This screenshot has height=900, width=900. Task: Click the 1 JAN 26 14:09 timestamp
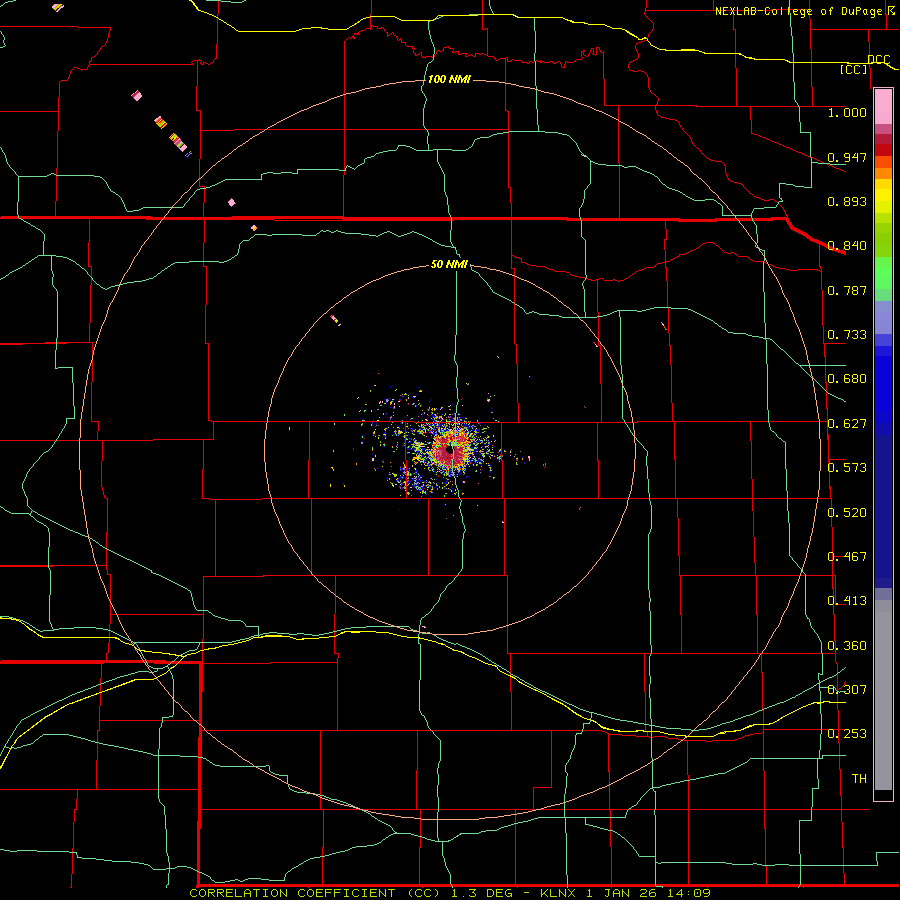pyautogui.click(x=648, y=893)
